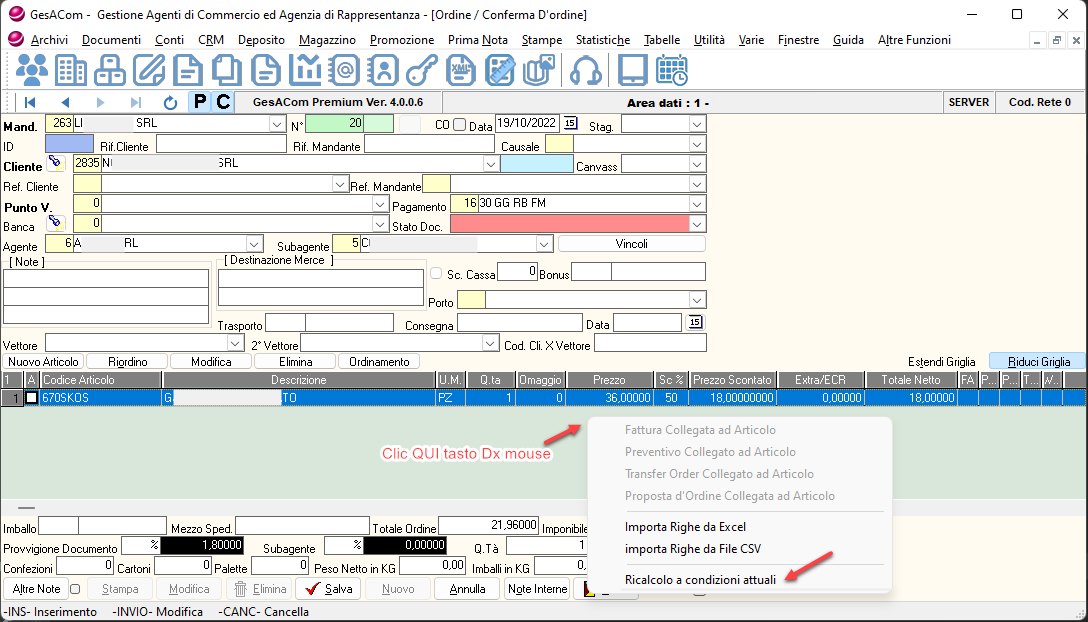The image size is (1088, 622).
Task: Open the calendar clock scheduler toolbar icon
Action: [x=672, y=70]
